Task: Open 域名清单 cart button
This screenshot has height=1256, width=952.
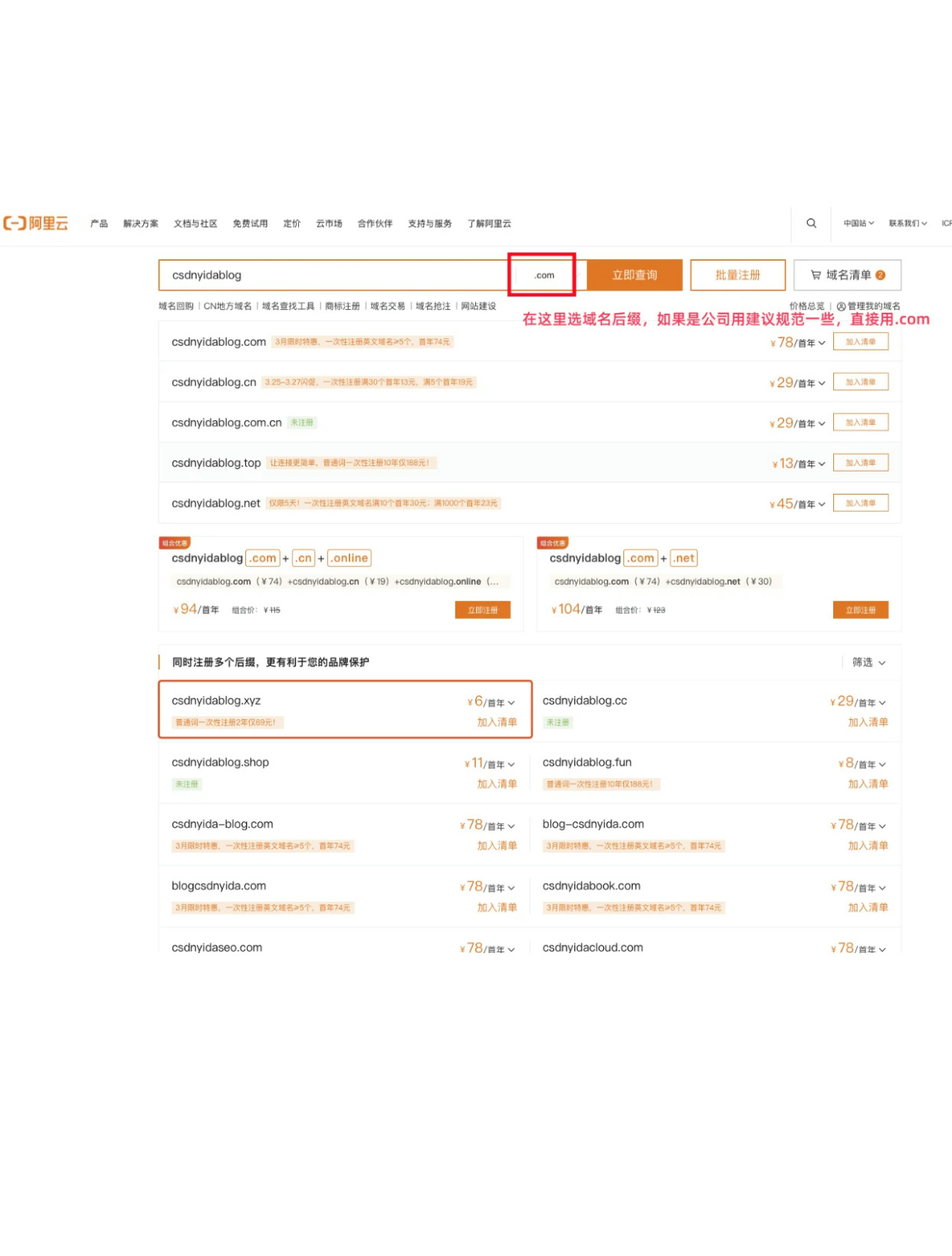Action: pos(847,275)
